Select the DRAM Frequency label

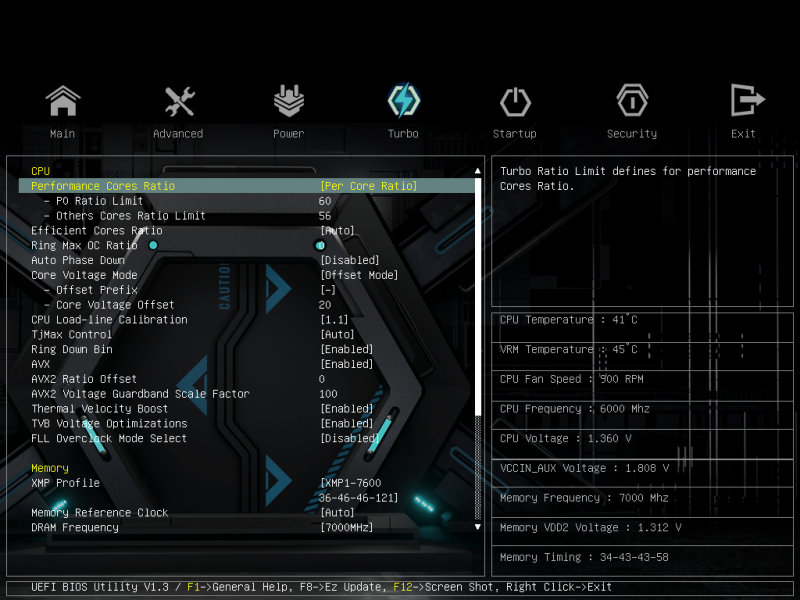75,528
